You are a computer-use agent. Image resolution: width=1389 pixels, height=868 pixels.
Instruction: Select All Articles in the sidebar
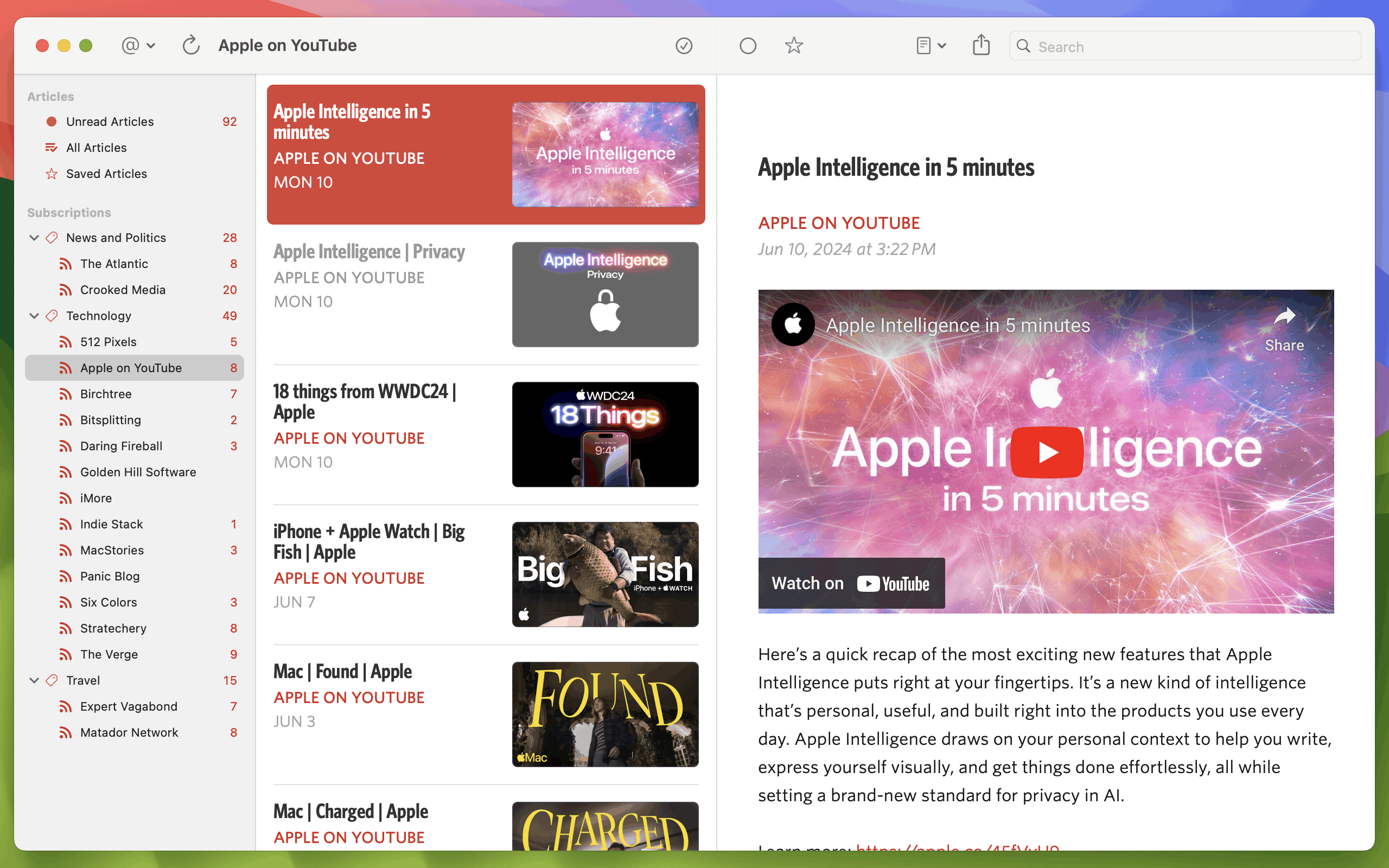click(x=135, y=148)
